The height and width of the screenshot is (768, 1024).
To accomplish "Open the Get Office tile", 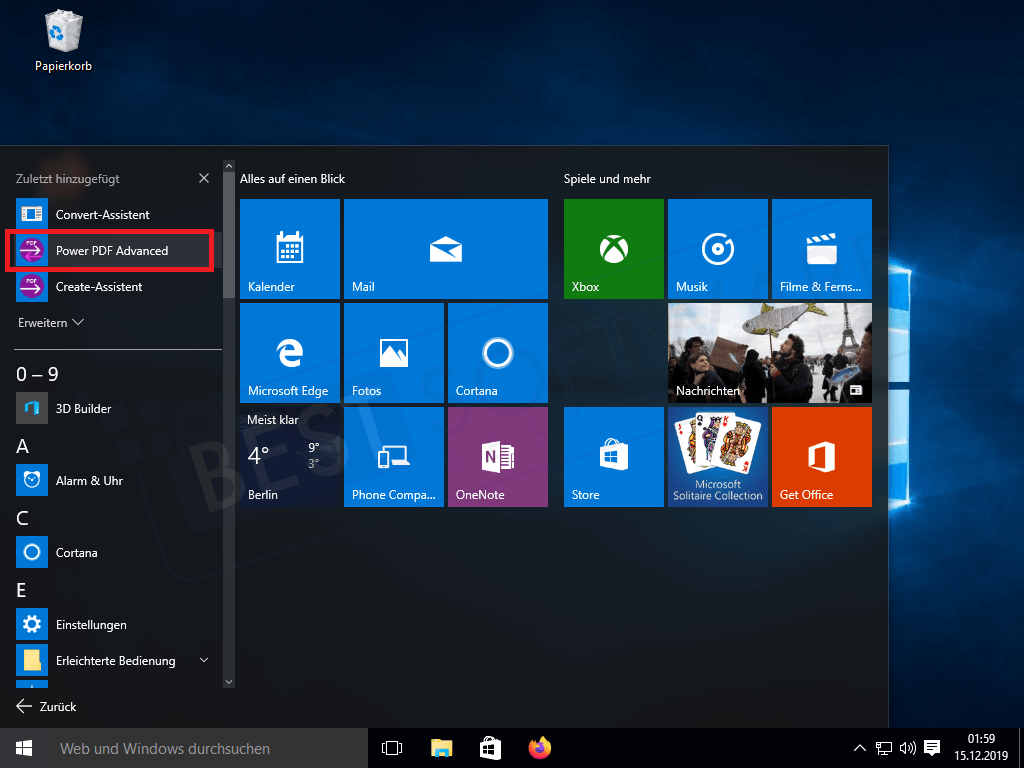I will tap(821, 457).
